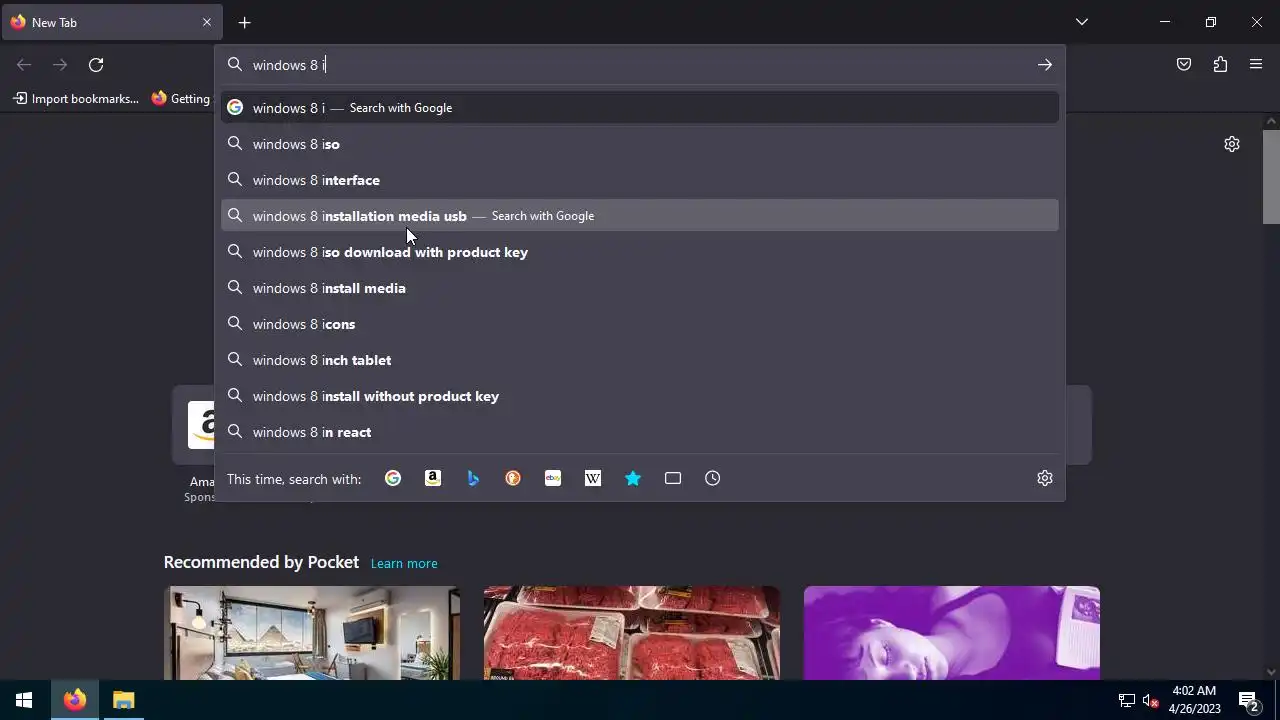Image resolution: width=1280 pixels, height=720 pixels.
Task: Search with Google one-off icon
Action: point(393,478)
